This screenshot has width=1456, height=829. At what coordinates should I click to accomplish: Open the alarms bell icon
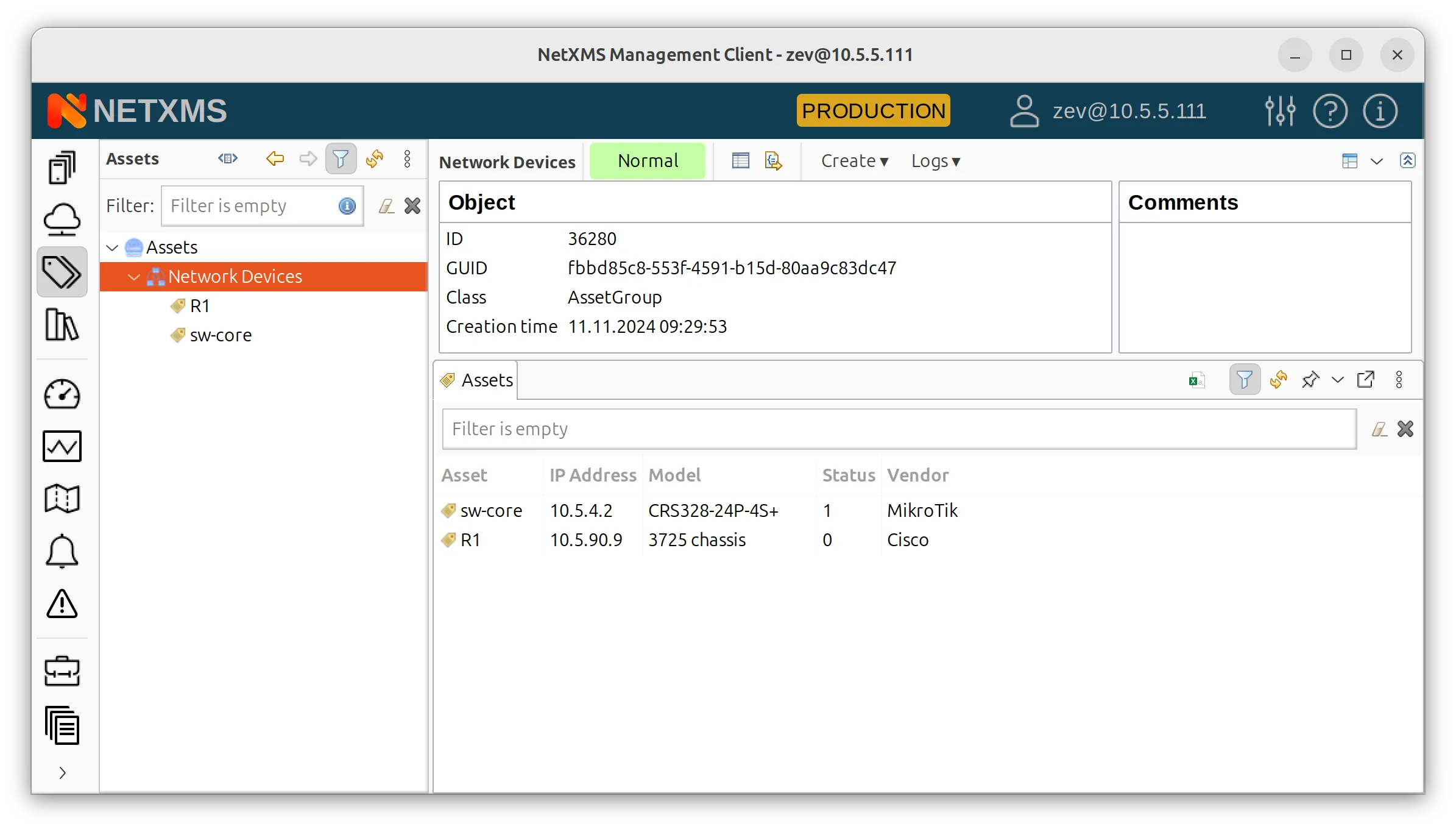click(62, 551)
